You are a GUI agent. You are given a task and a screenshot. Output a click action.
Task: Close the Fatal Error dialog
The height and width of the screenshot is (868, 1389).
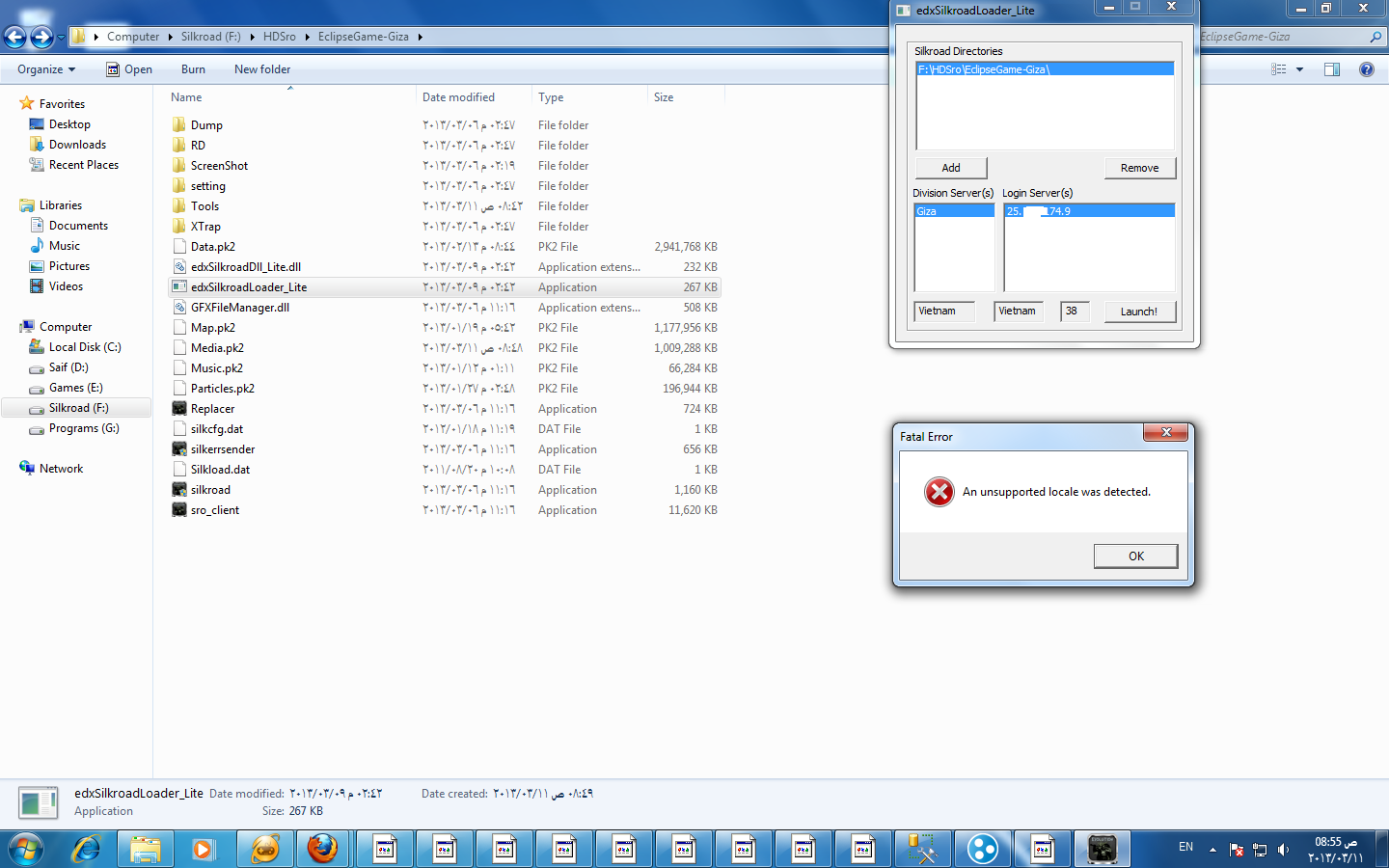pyautogui.click(x=1165, y=432)
